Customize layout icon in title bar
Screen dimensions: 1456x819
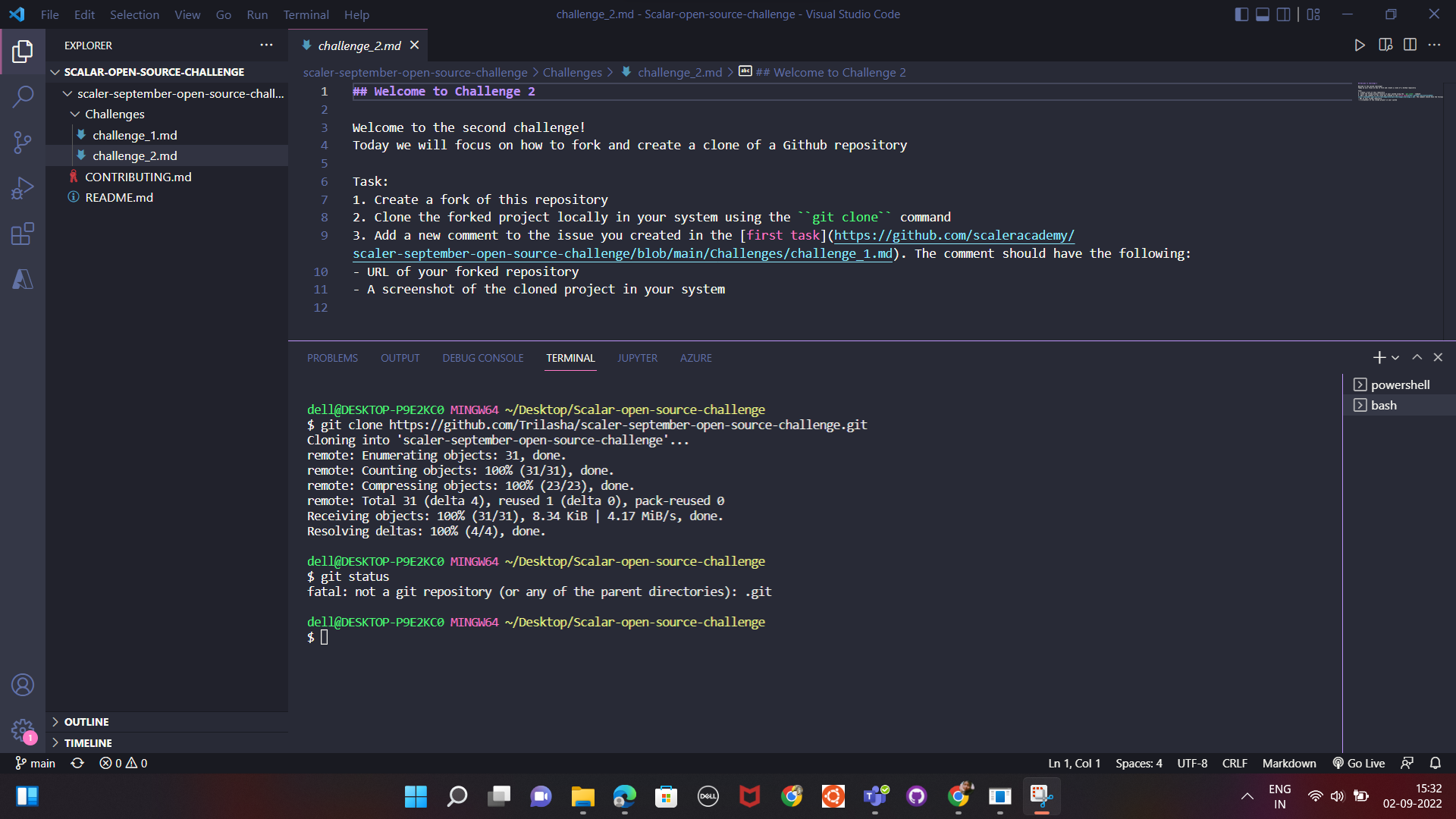pyautogui.click(x=1313, y=14)
